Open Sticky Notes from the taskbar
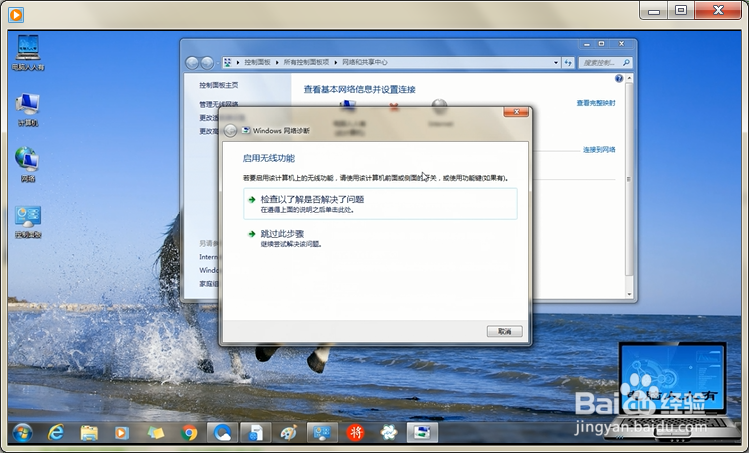This screenshot has height=453, width=749. tap(156, 433)
